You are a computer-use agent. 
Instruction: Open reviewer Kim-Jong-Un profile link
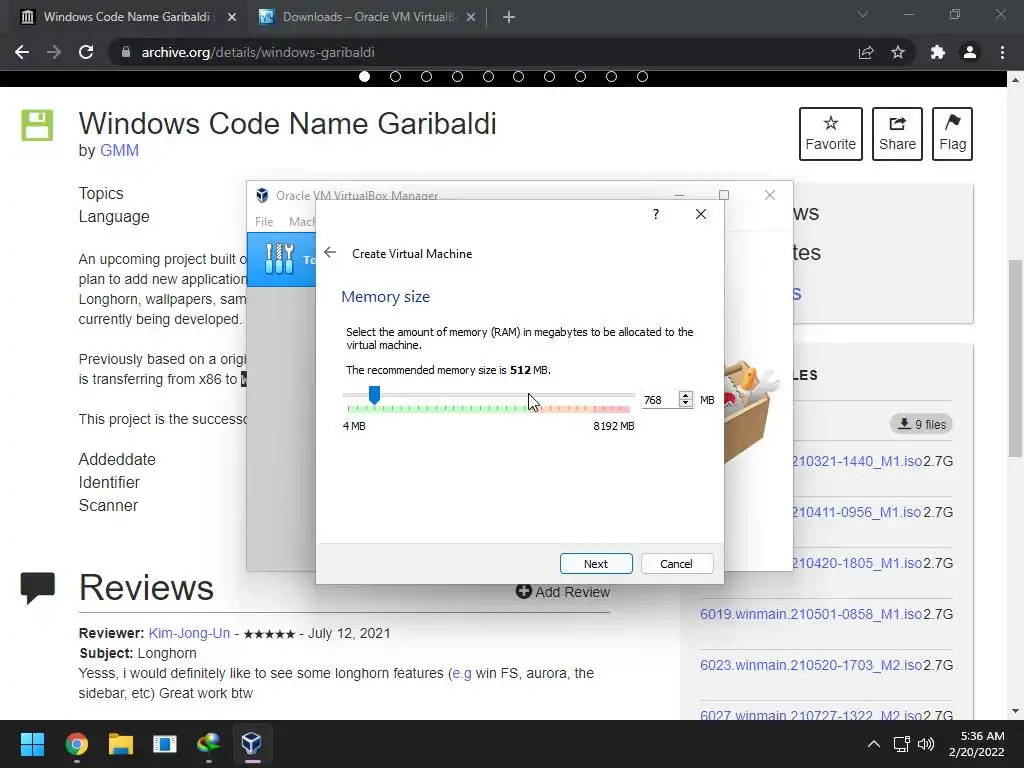pyautogui.click(x=189, y=633)
